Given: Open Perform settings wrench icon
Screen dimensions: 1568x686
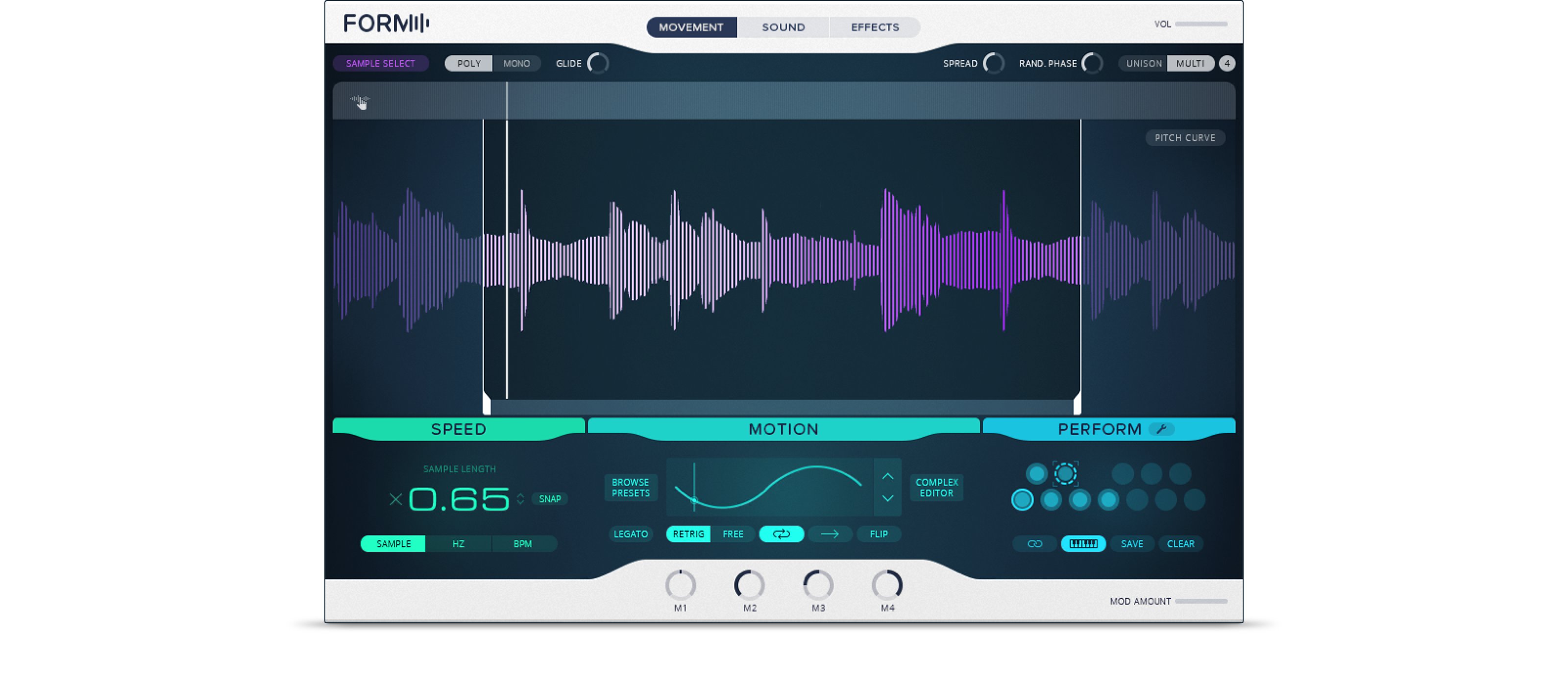Looking at the screenshot, I should tap(1161, 429).
